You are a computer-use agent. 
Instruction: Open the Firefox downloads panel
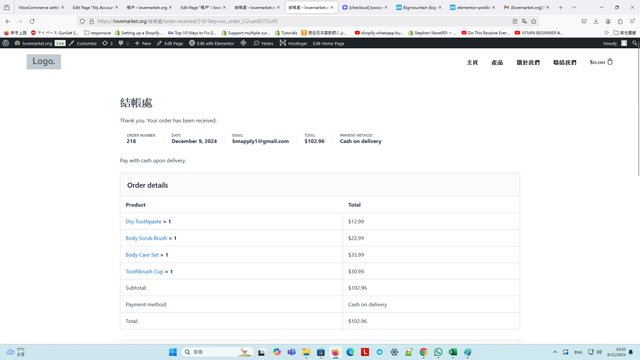tap(596, 21)
